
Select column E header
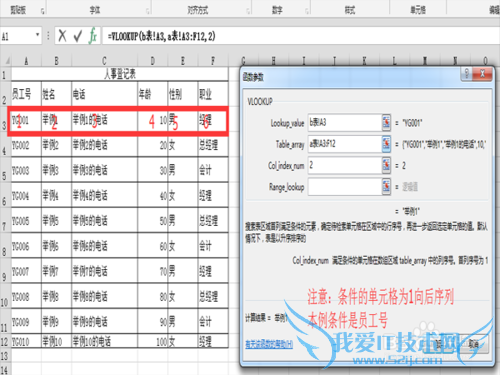coord(183,61)
